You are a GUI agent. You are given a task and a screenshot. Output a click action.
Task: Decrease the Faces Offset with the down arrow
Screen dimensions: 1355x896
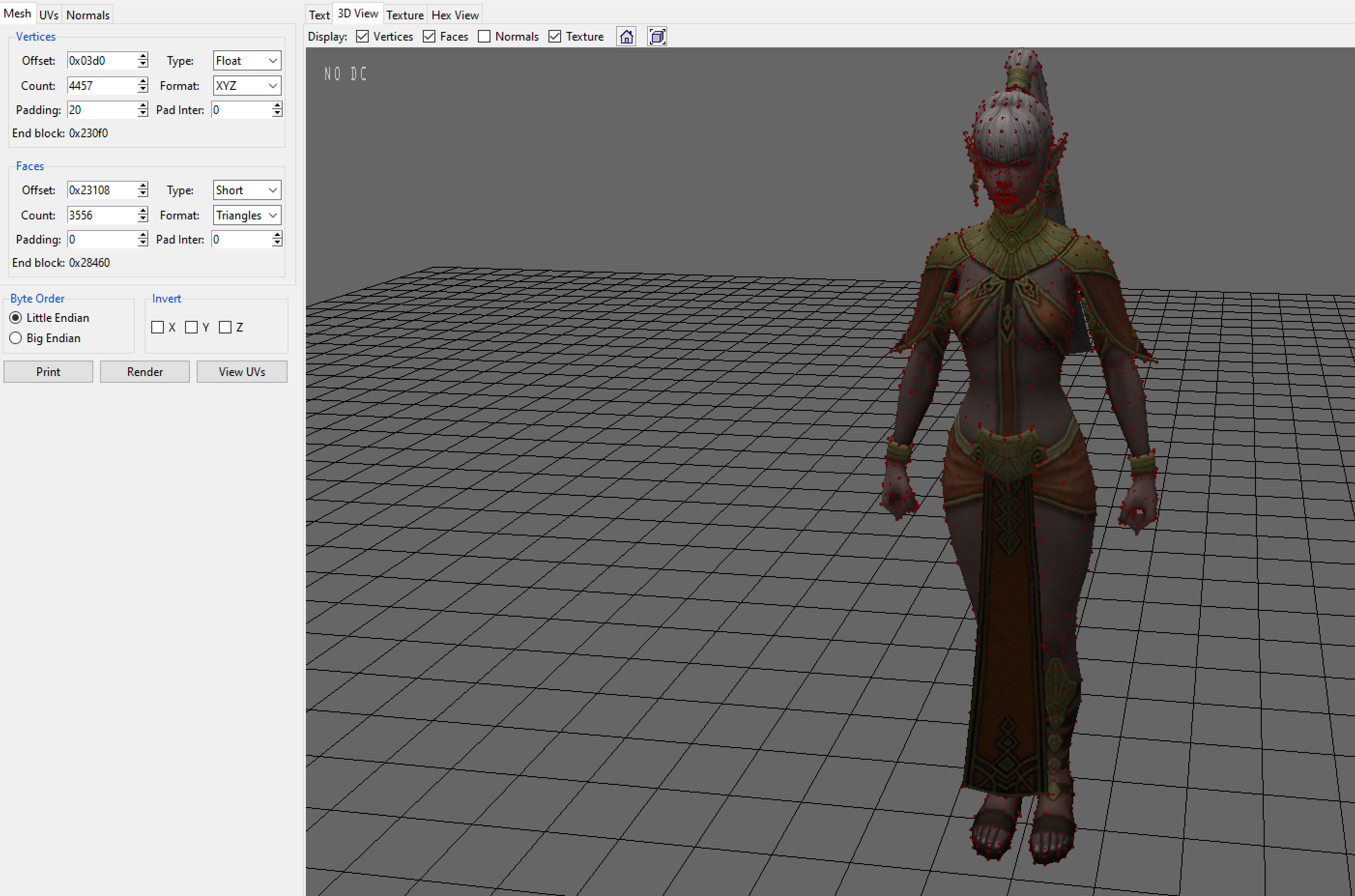(143, 194)
